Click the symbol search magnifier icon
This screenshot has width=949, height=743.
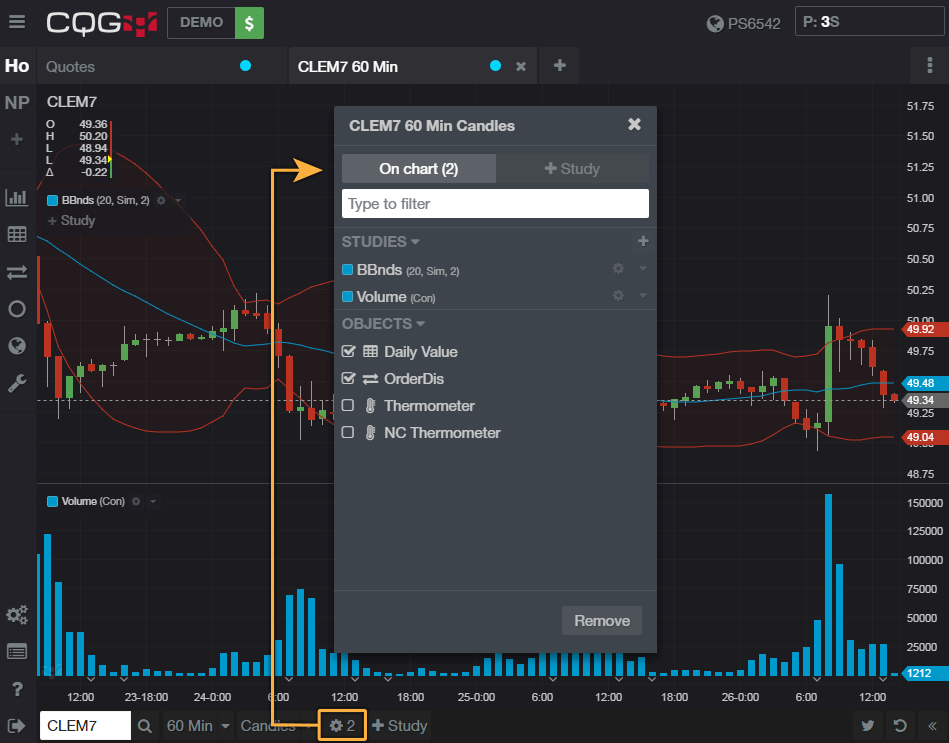point(145,726)
